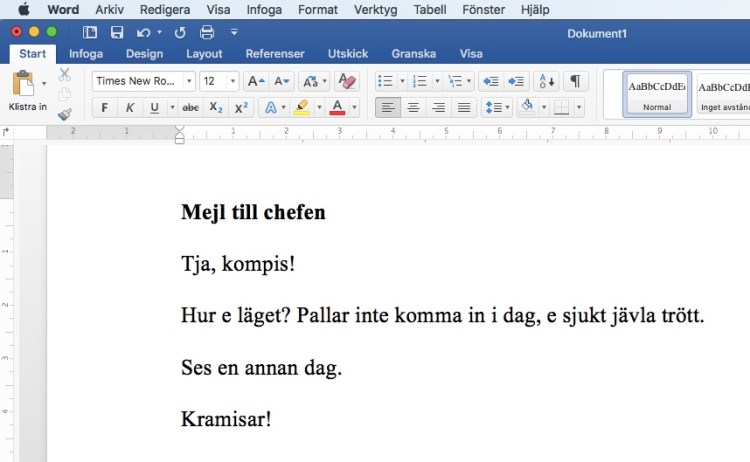750x462 pixels.
Task: Toggle superscript X2 button
Action: click(x=241, y=108)
